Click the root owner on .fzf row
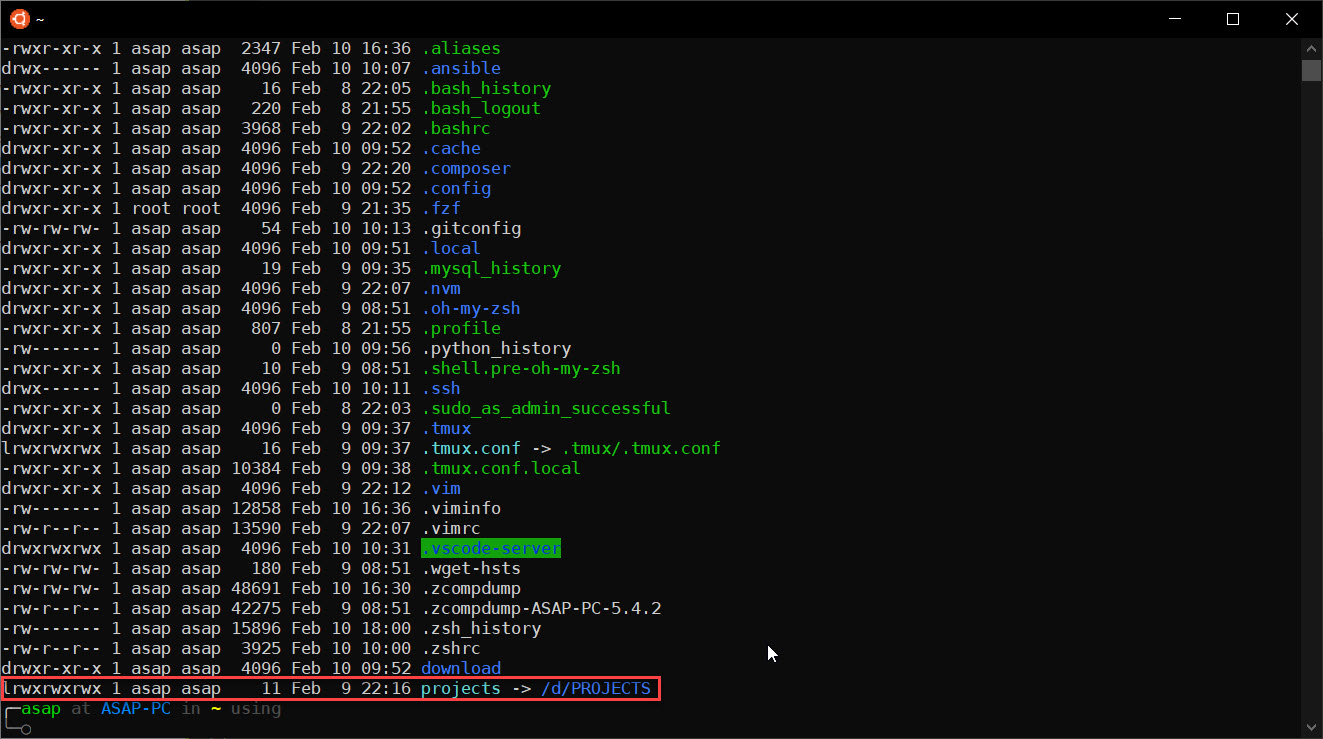The height and width of the screenshot is (739, 1323). point(151,208)
